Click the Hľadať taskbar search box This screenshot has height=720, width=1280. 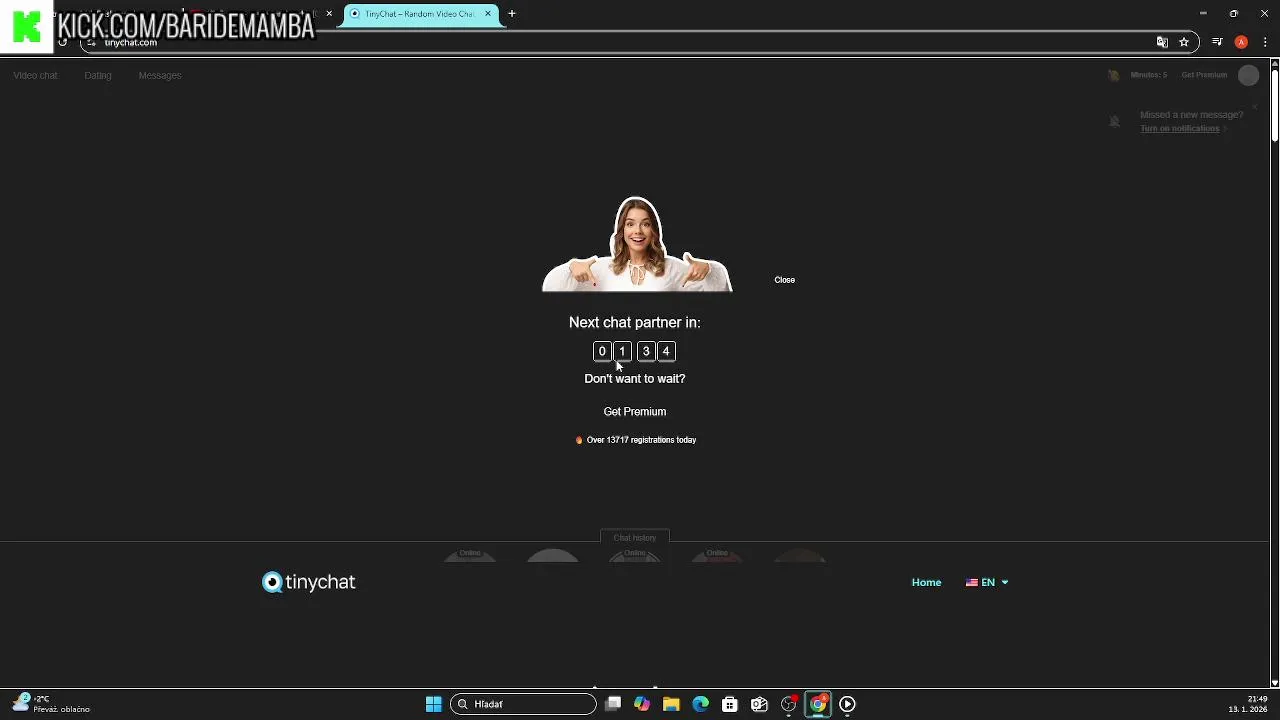point(523,704)
